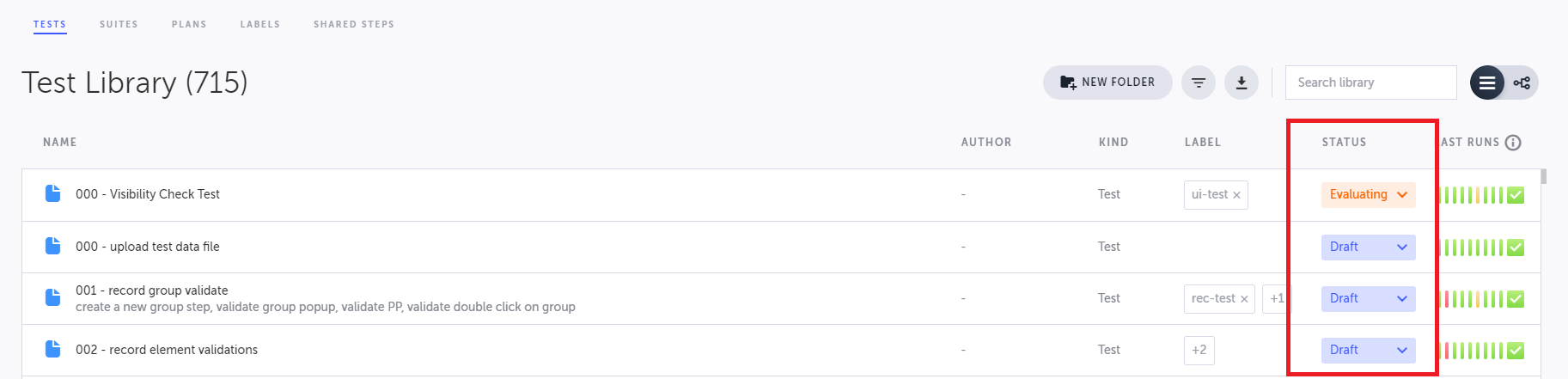Click Last Runs info icon
This screenshot has width=1568, height=379.
pos(1513,143)
